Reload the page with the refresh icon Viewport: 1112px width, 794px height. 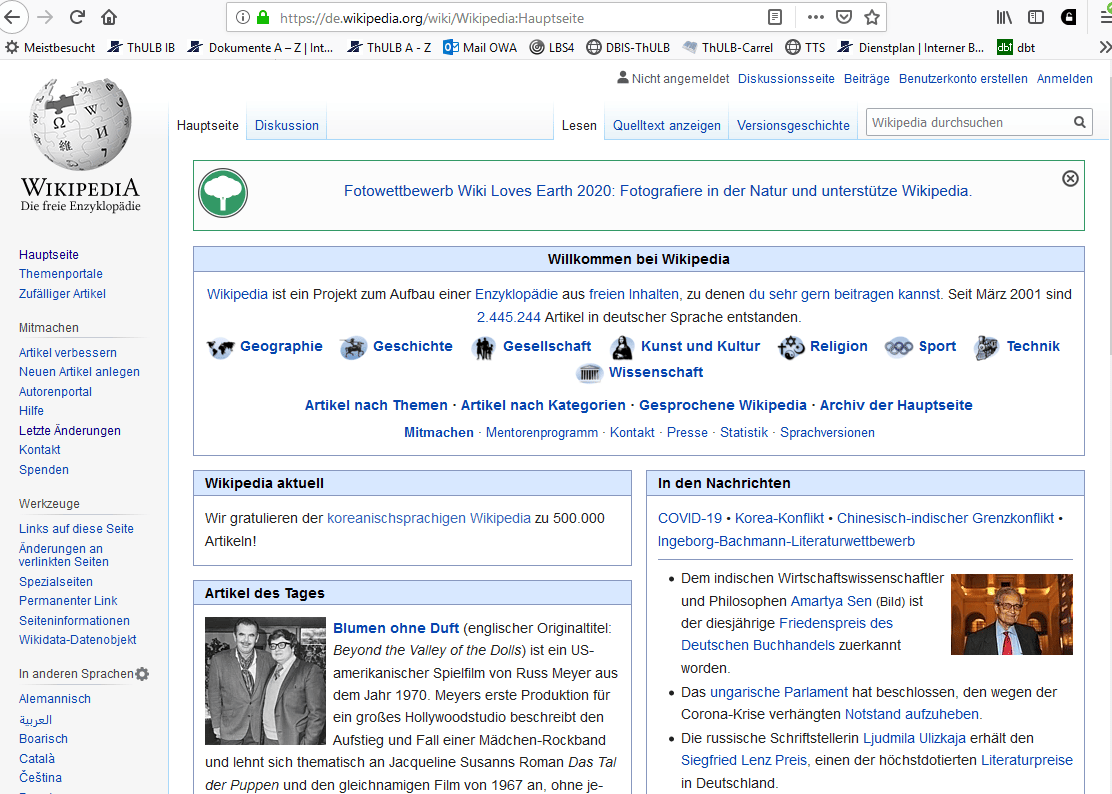pyautogui.click(x=77, y=17)
